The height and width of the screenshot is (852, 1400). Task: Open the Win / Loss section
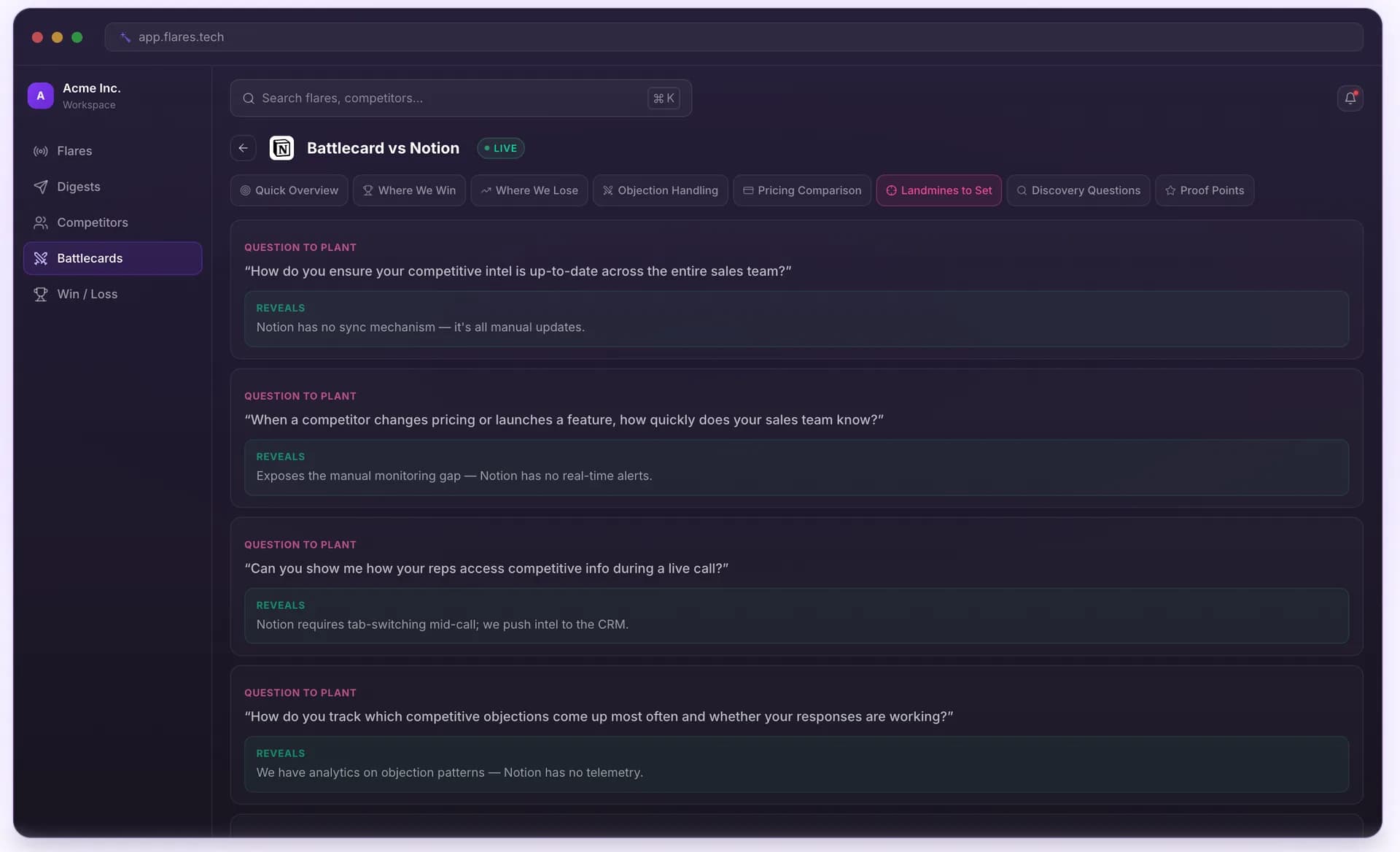[x=113, y=294]
